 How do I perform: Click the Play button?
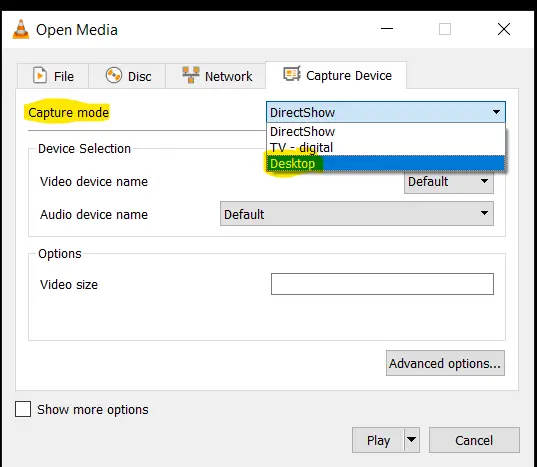378,440
